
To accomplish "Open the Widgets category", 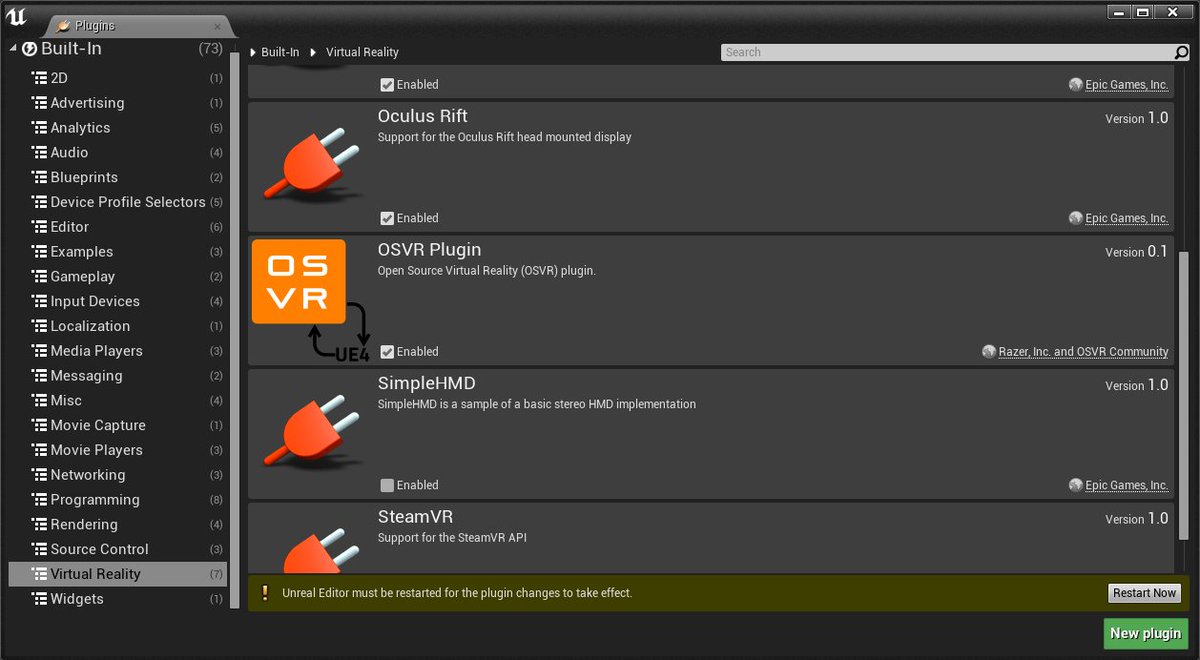I will 118,599.
